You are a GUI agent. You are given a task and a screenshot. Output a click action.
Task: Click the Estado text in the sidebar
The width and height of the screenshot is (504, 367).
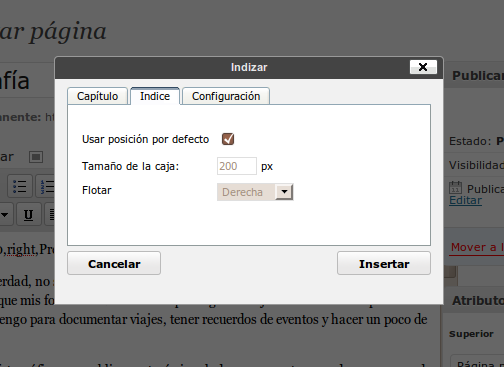470,141
